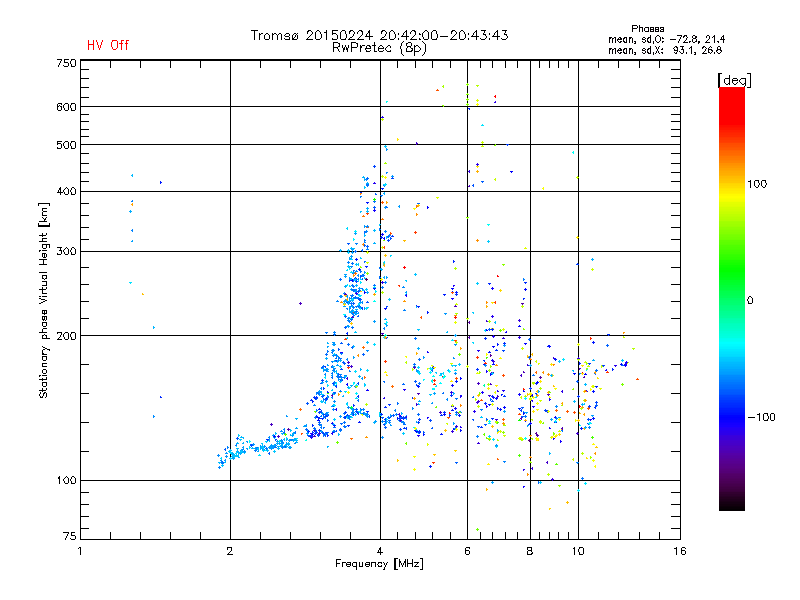
Task: Click the 'RwPretec (8p)' subtitle
Action: coord(379,48)
